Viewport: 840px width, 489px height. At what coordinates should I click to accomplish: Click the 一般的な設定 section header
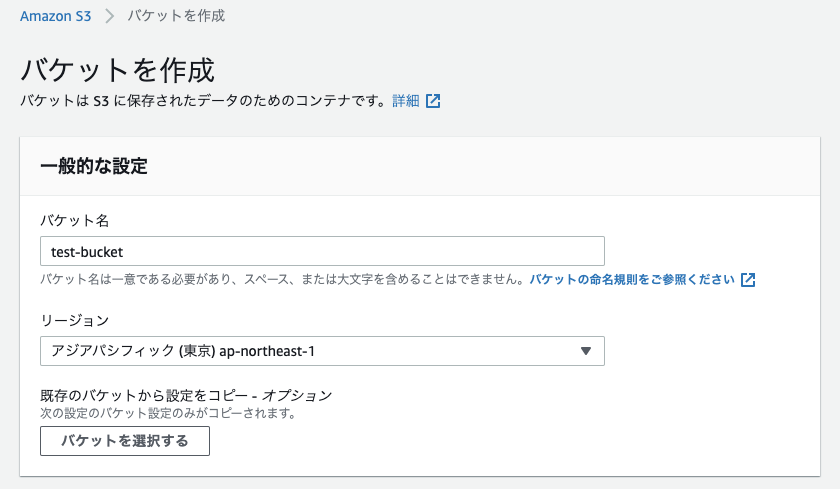pyautogui.click(x=94, y=166)
